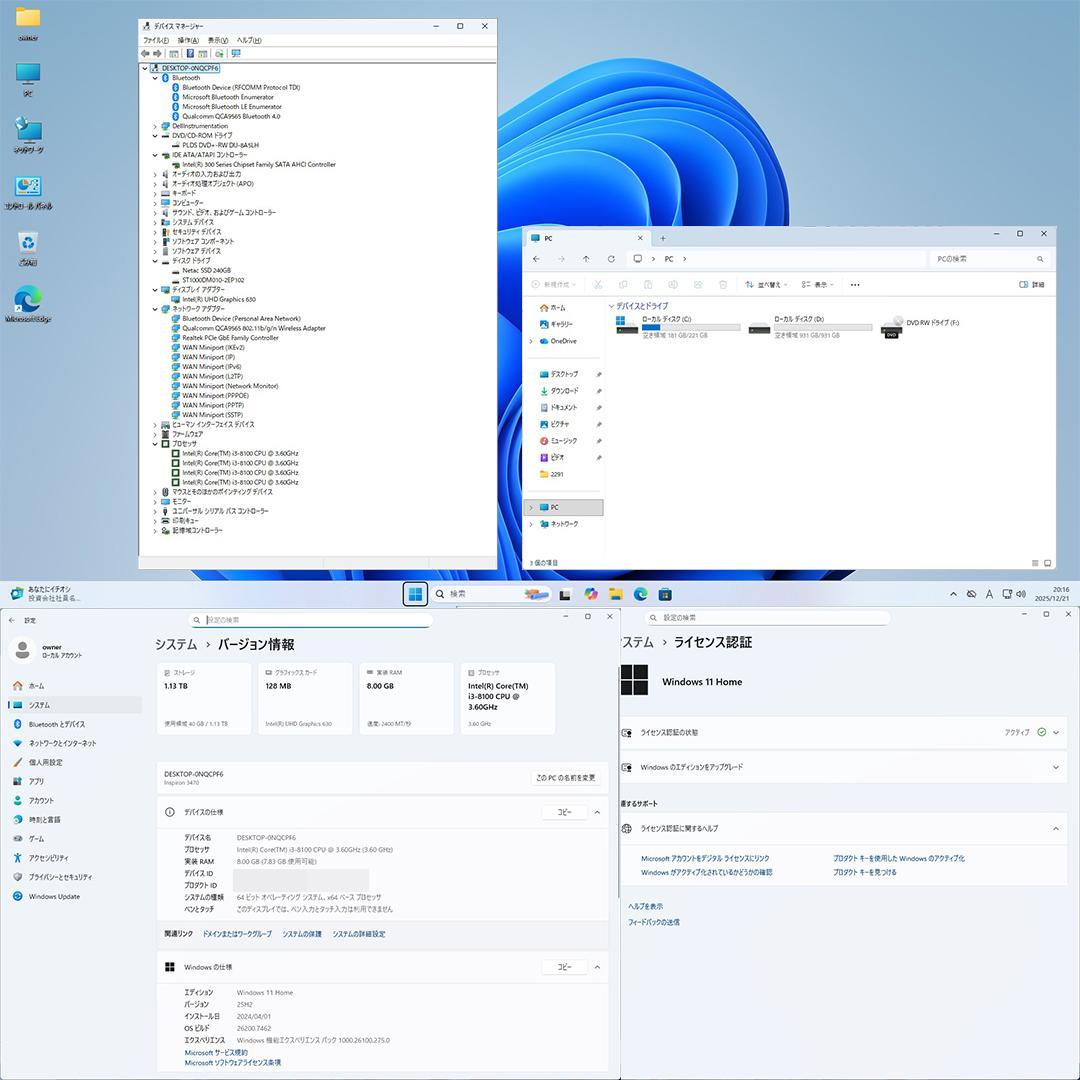Select the PC tab in File Explorer
Viewport: 1080px width, 1080px height.
tap(570, 238)
